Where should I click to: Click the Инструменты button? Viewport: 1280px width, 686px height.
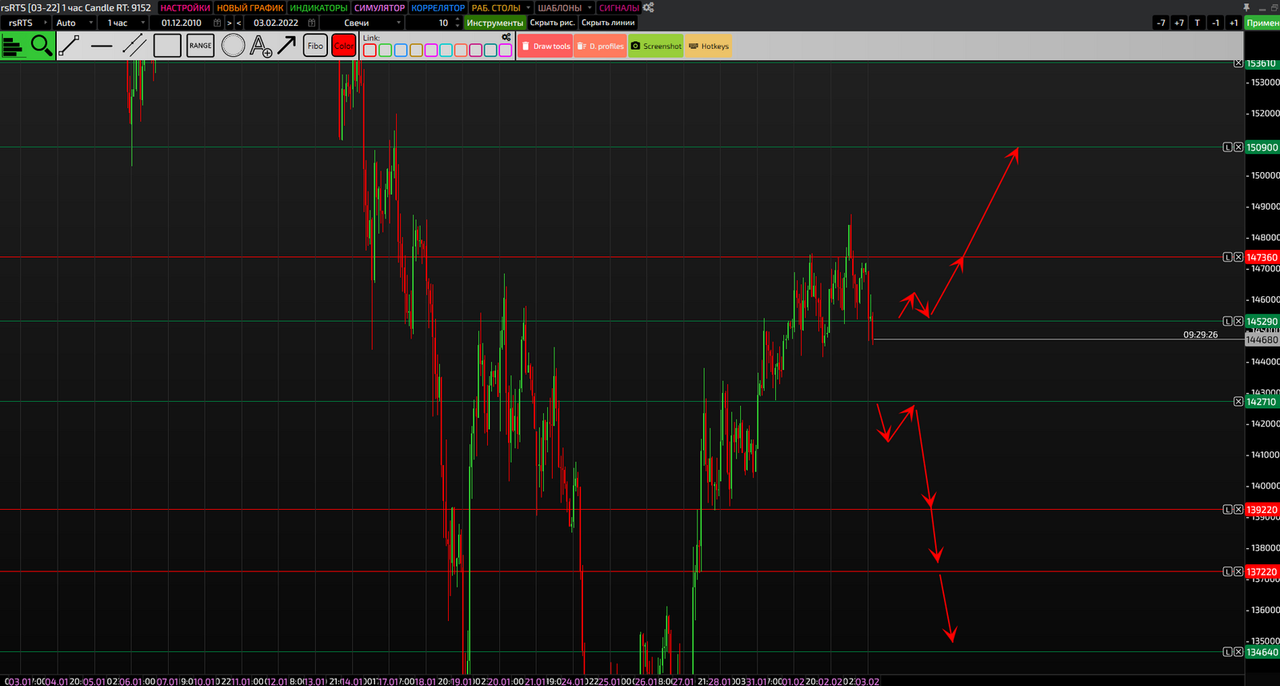[x=495, y=22]
